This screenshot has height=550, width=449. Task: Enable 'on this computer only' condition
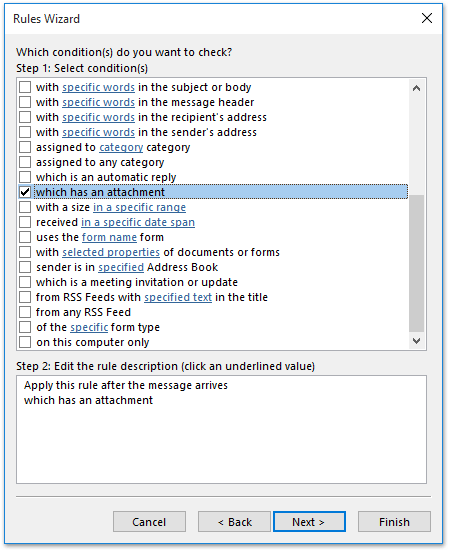[x=25, y=342]
